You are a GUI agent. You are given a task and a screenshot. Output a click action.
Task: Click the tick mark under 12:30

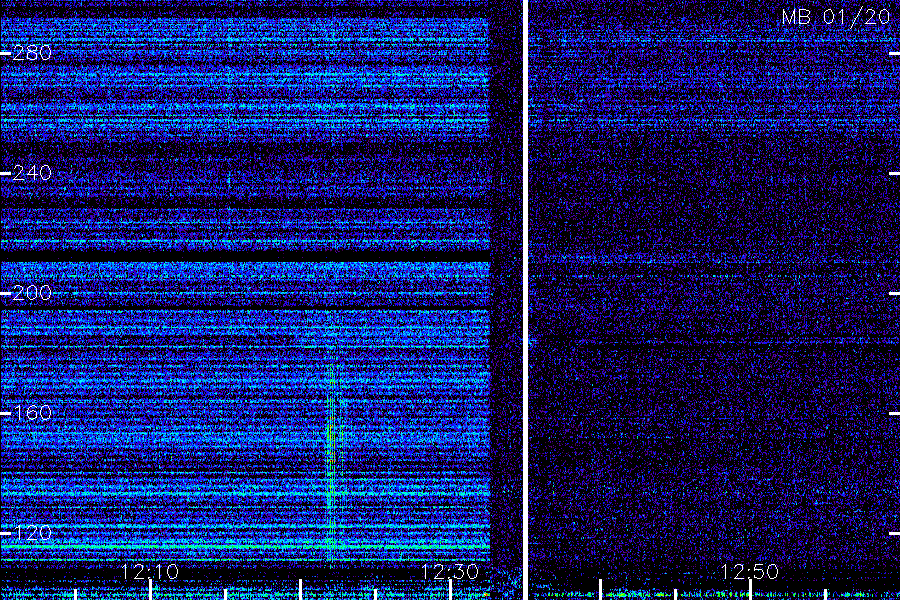[451, 590]
